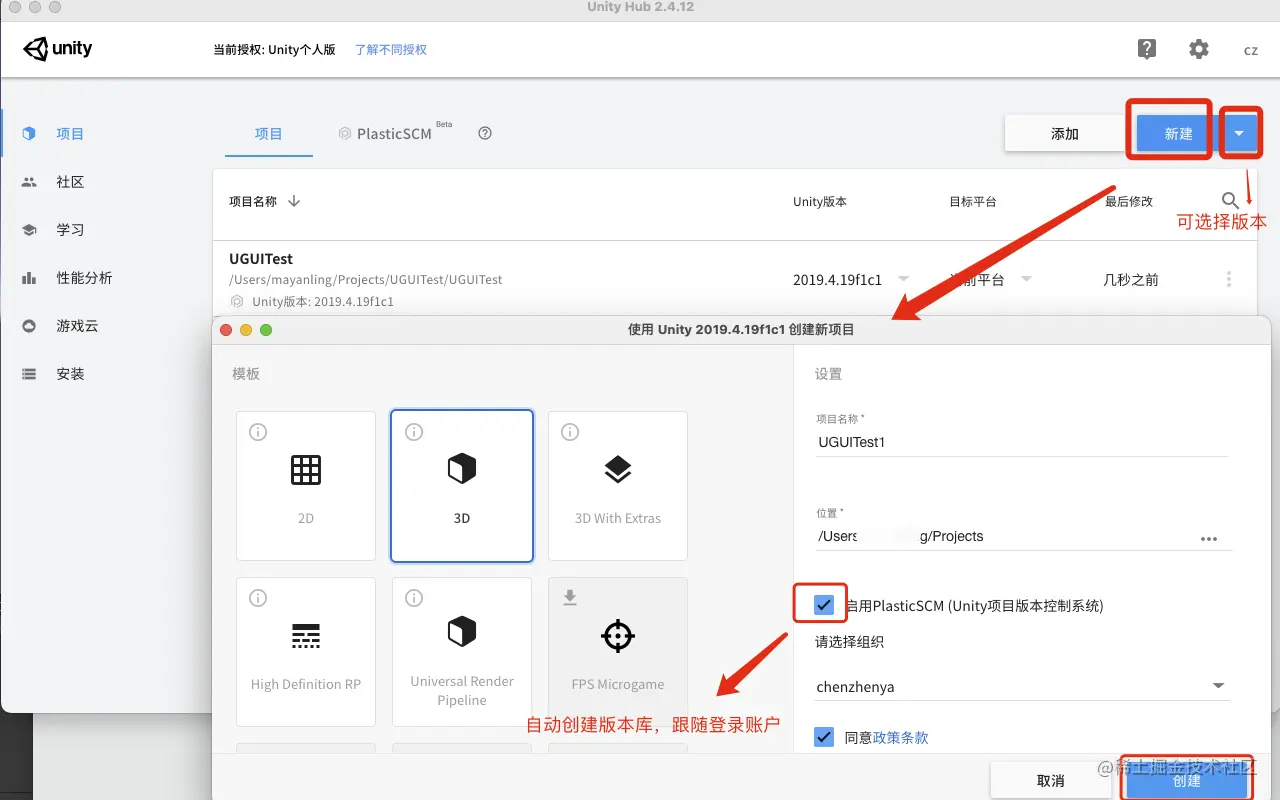Select the 3D template card
The height and width of the screenshot is (800, 1280).
tap(462, 486)
